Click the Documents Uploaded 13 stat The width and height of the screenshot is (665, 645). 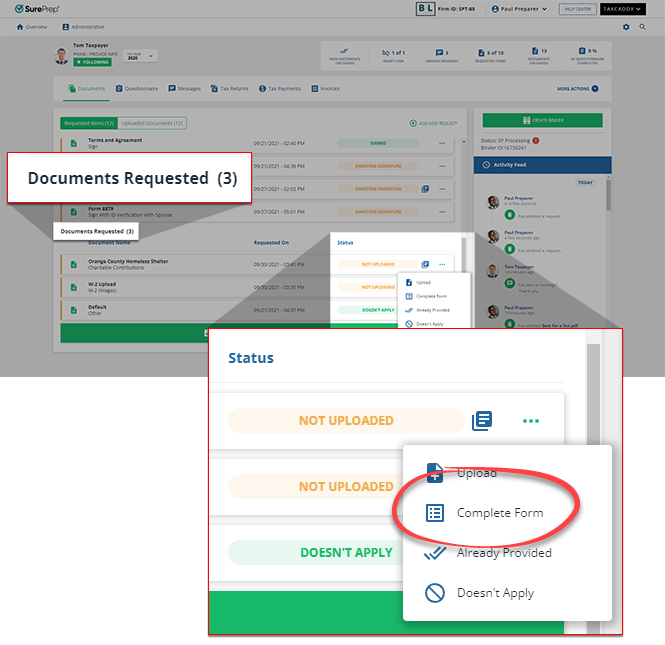538,56
